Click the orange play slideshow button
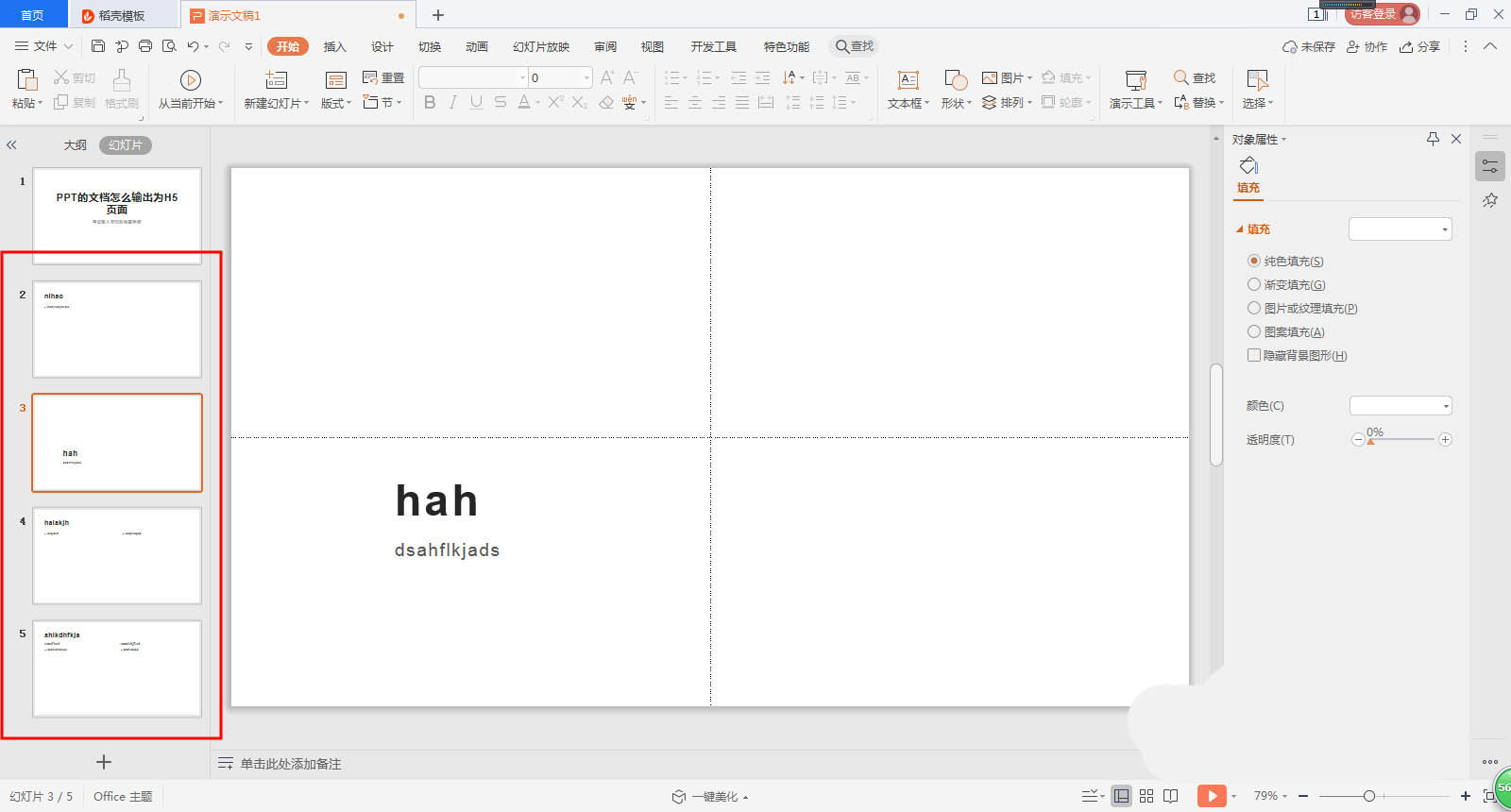Image resolution: width=1511 pixels, height=812 pixels. tap(1211, 796)
